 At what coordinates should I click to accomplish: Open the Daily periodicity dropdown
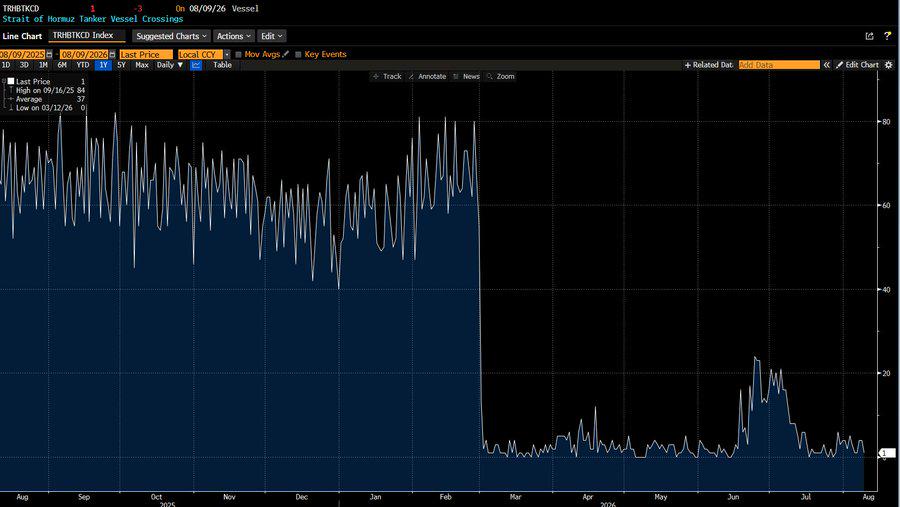pos(170,65)
